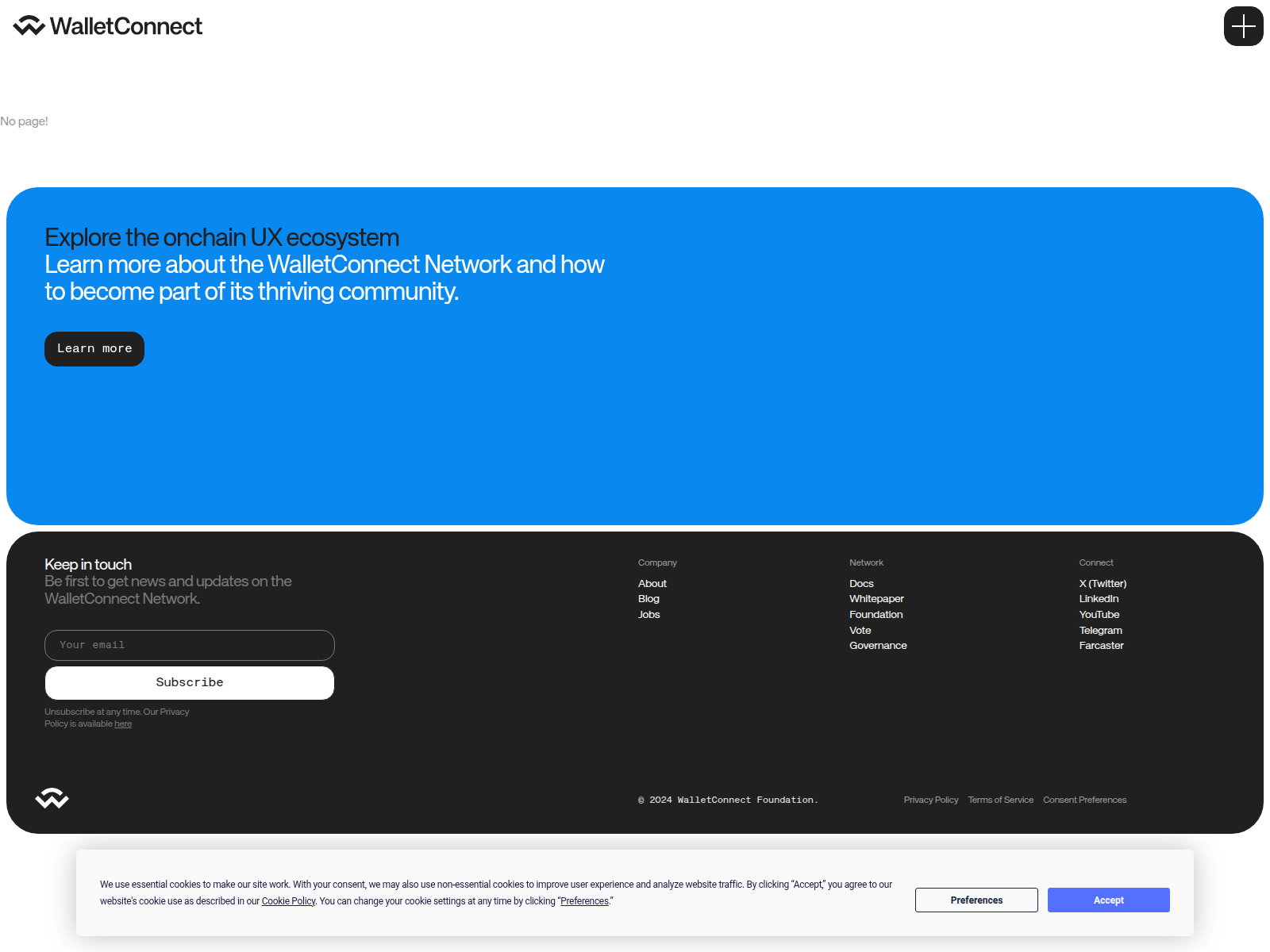Open the footer Privacy Policy link
1270x952 pixels.
[931, 800]
